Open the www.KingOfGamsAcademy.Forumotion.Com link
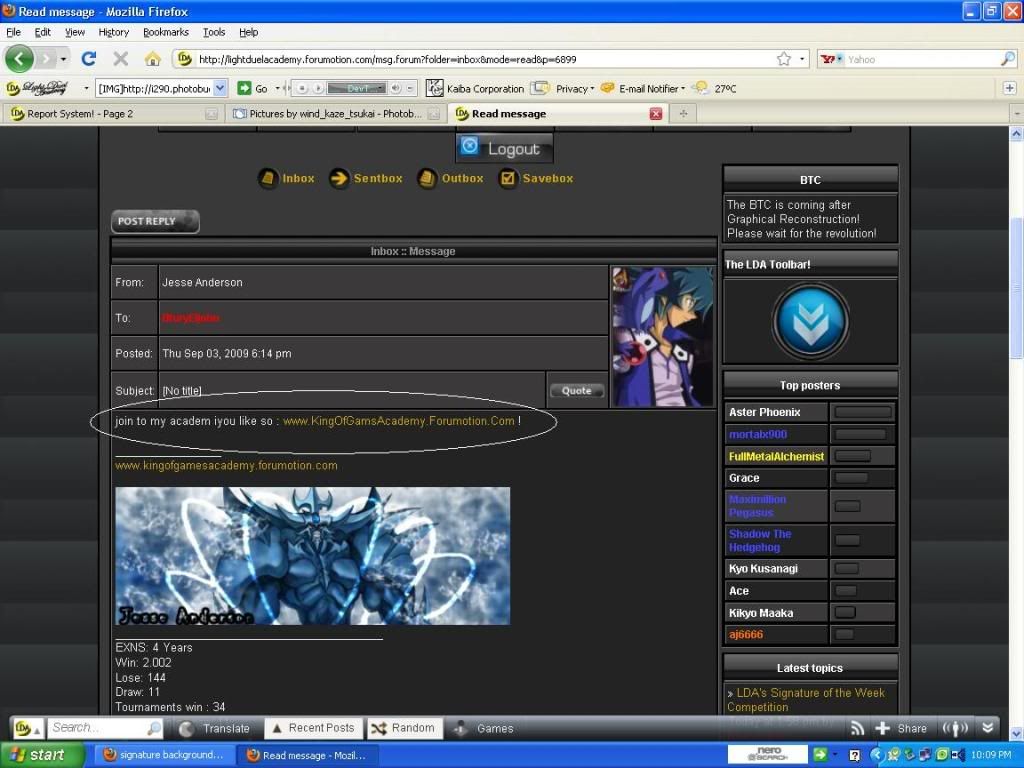1024x768 pixels. pos(398,421)
